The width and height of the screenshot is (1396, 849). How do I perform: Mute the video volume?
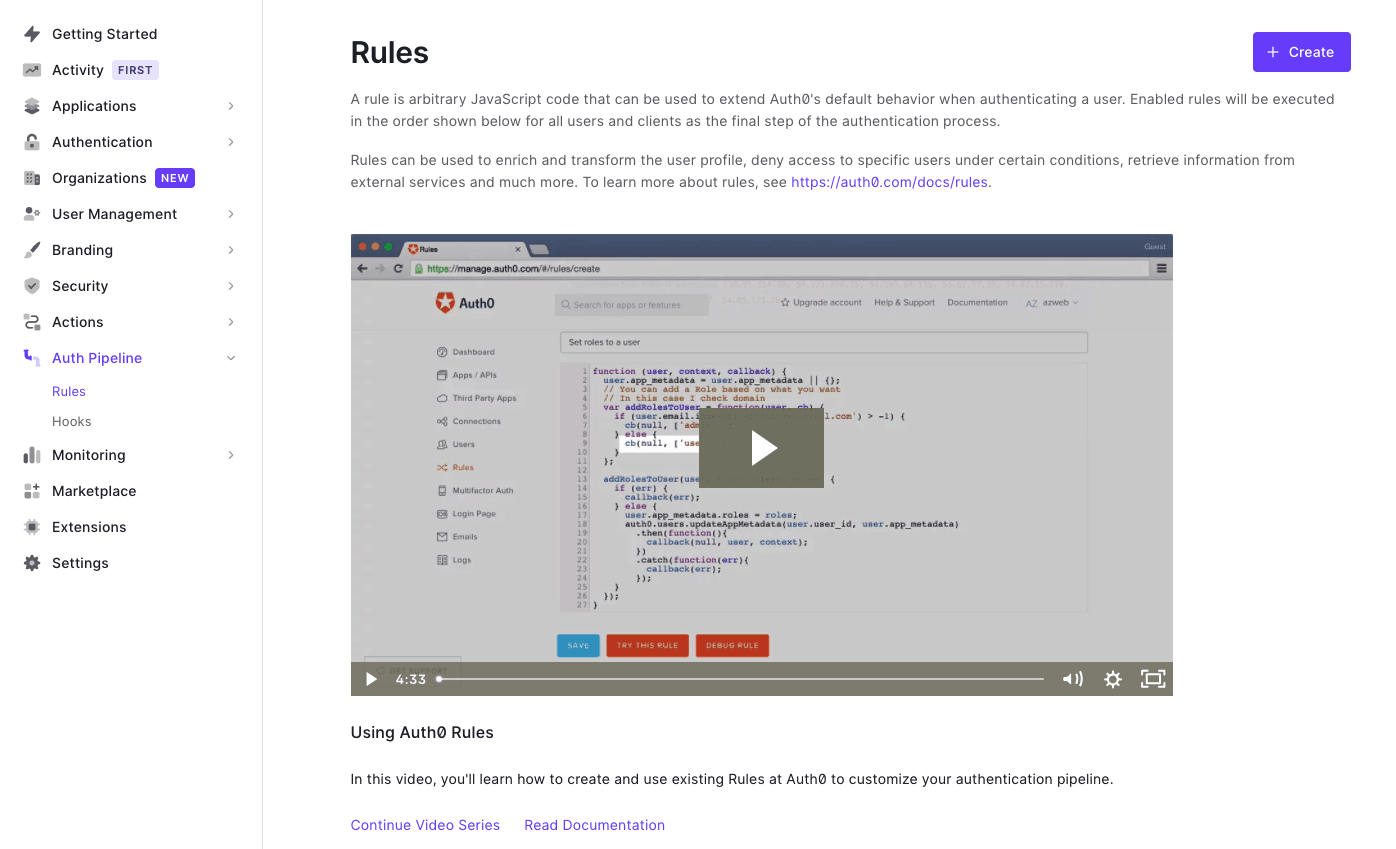coord(1072,679)
